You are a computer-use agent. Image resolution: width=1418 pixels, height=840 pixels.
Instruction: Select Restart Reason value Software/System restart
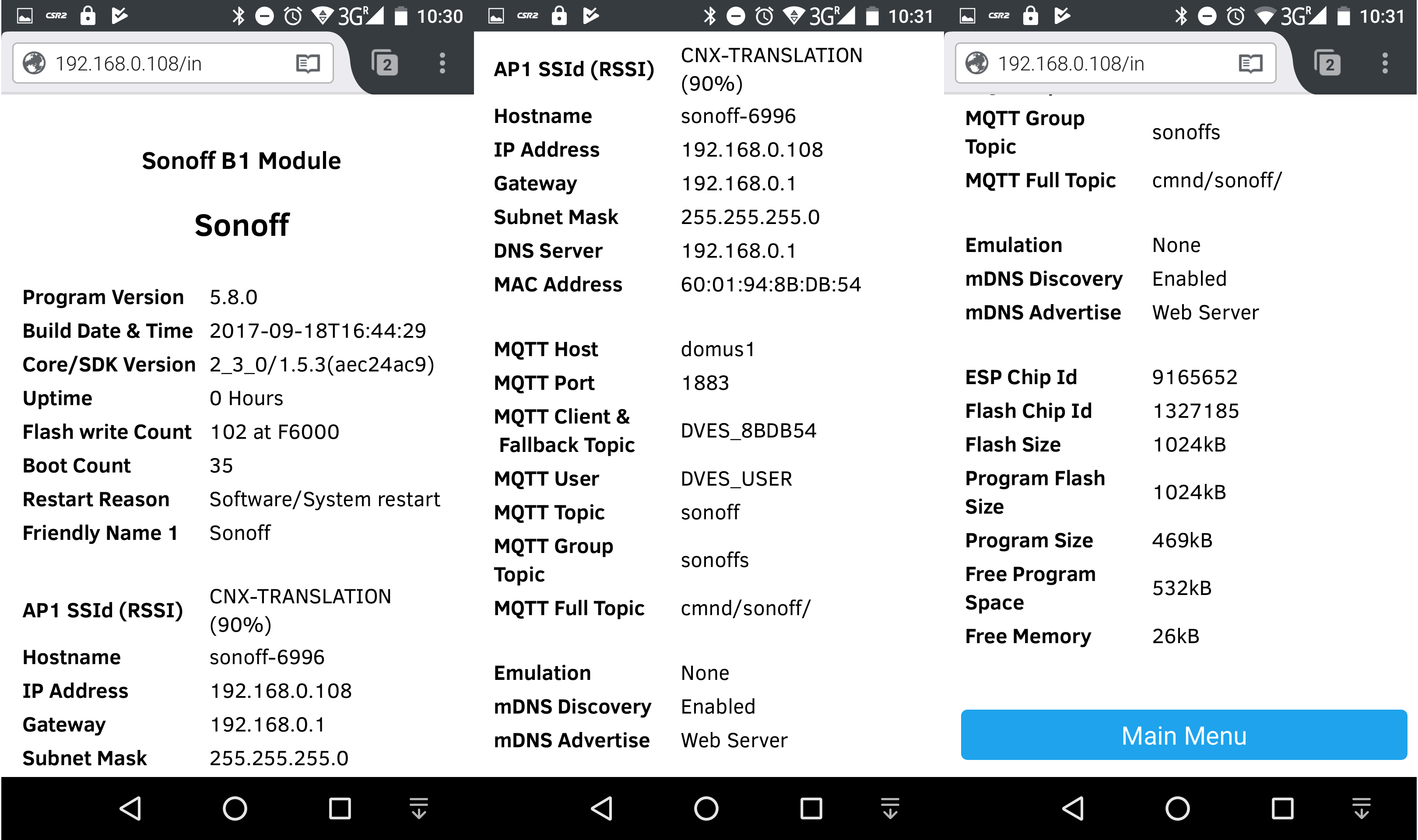click(324, 499)
